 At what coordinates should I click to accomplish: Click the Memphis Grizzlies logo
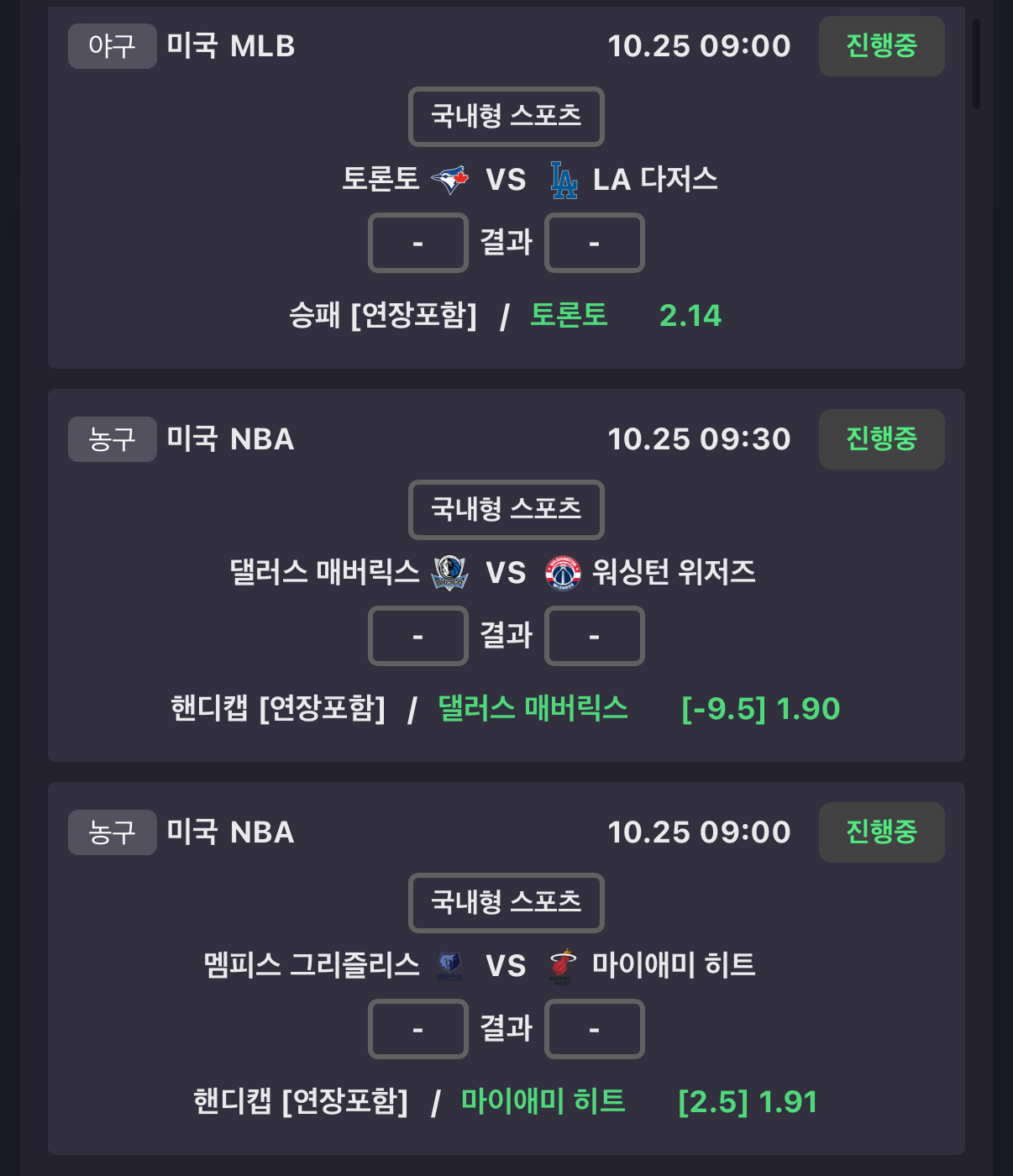[449, 966]
